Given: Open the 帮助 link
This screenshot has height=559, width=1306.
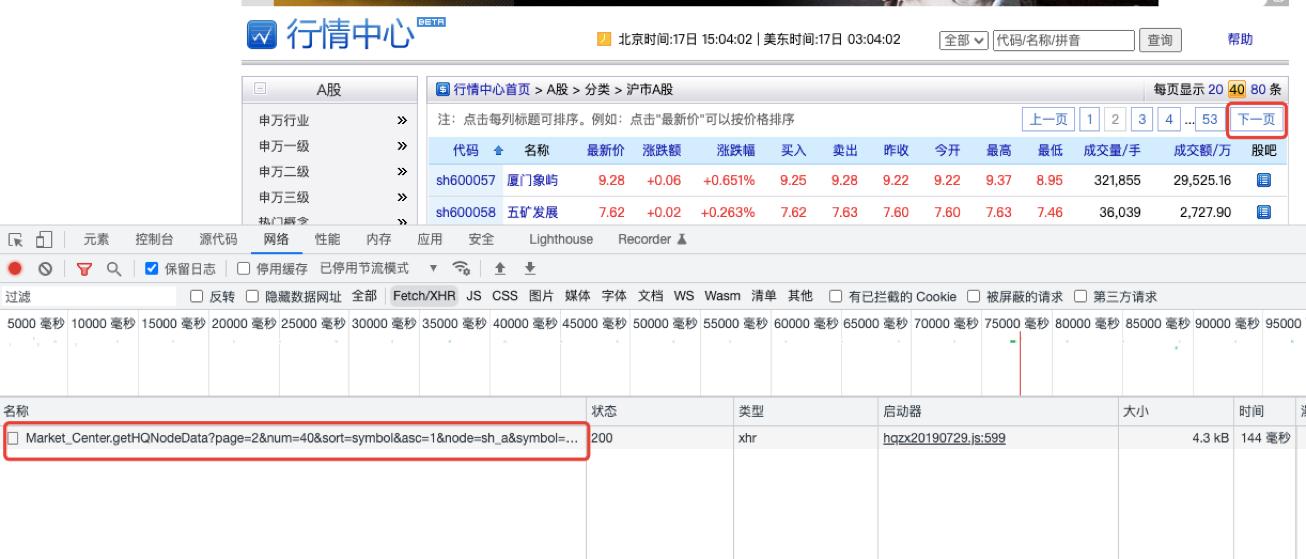Looking at the screenshot, I should click(x=1239, y=40).
